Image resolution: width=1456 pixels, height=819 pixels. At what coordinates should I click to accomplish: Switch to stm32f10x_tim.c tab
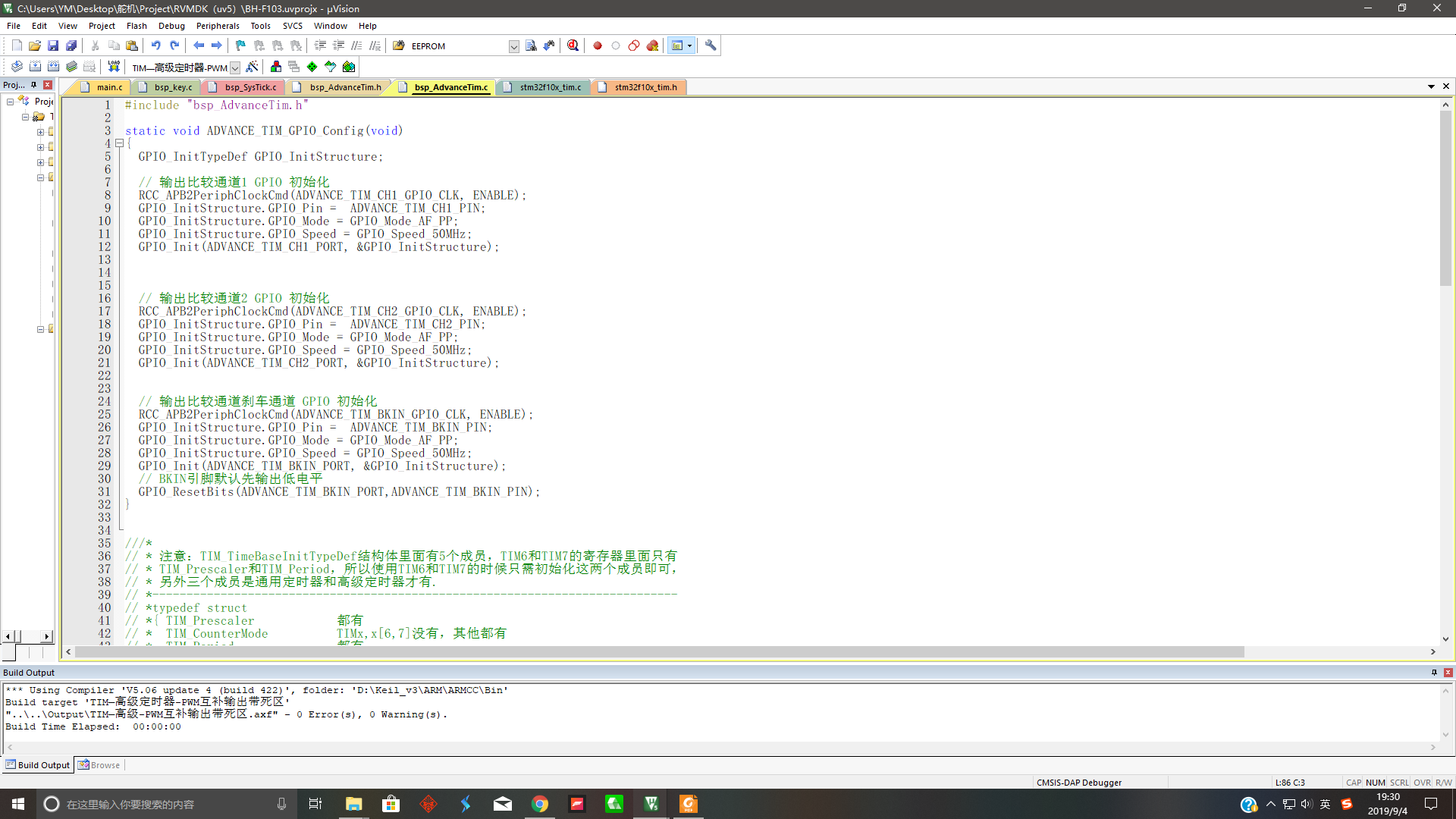[550, 87]
